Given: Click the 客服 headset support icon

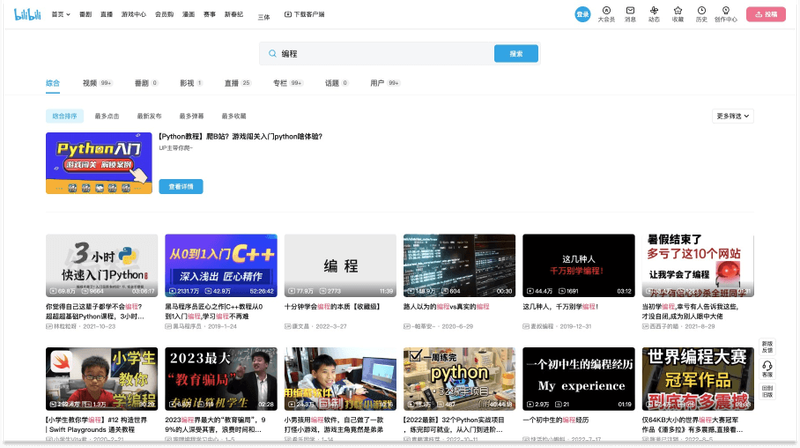Looking at the screenshot, I should click(x=767, y=368).
